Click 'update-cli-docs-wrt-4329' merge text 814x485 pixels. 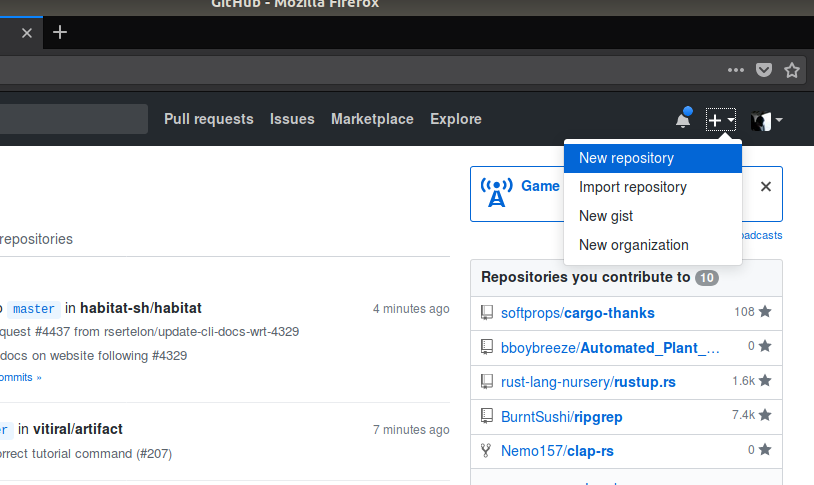coord(228,332)
